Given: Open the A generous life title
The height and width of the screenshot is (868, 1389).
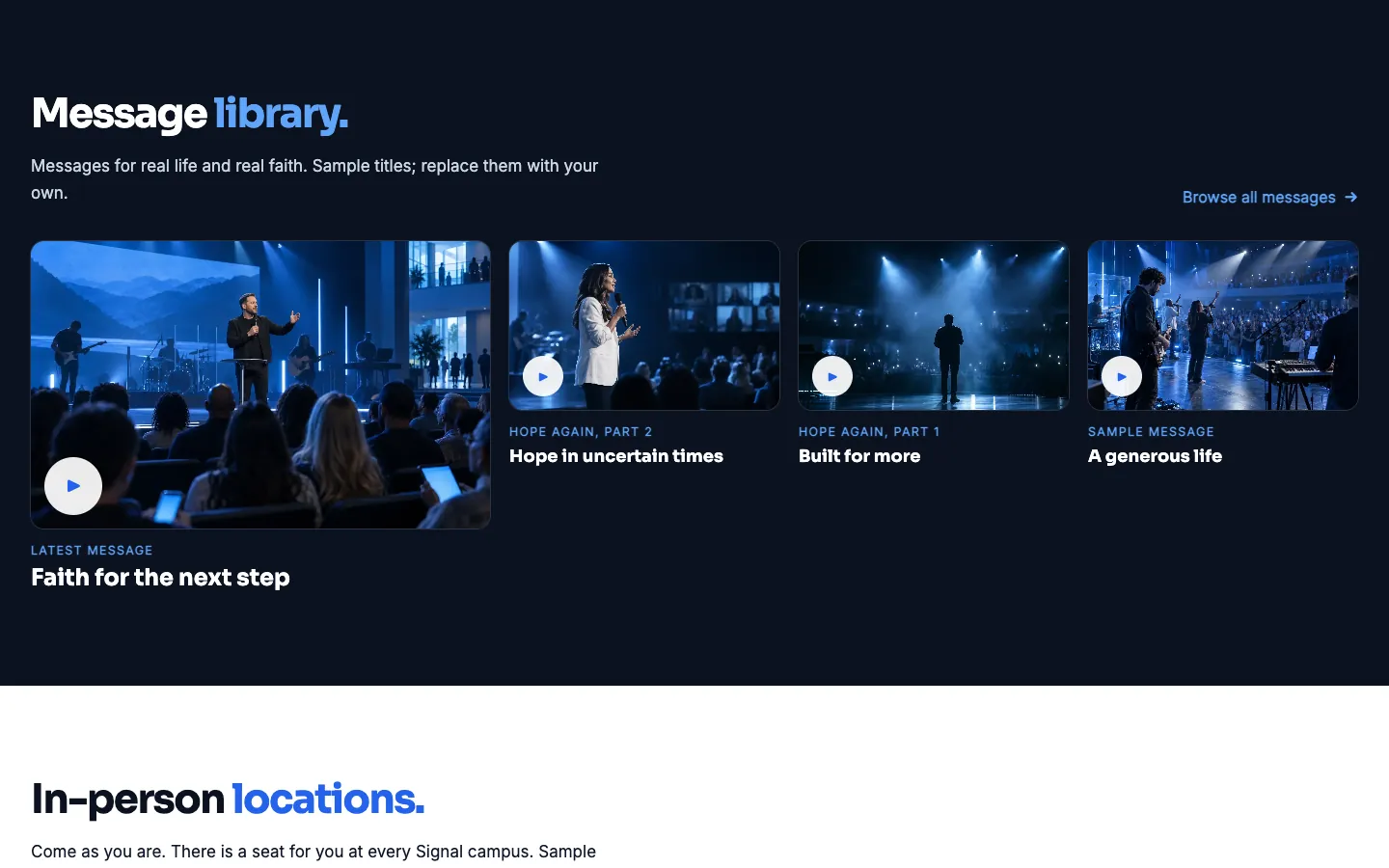Looking at the screenshot, I should pos(1155,456).
